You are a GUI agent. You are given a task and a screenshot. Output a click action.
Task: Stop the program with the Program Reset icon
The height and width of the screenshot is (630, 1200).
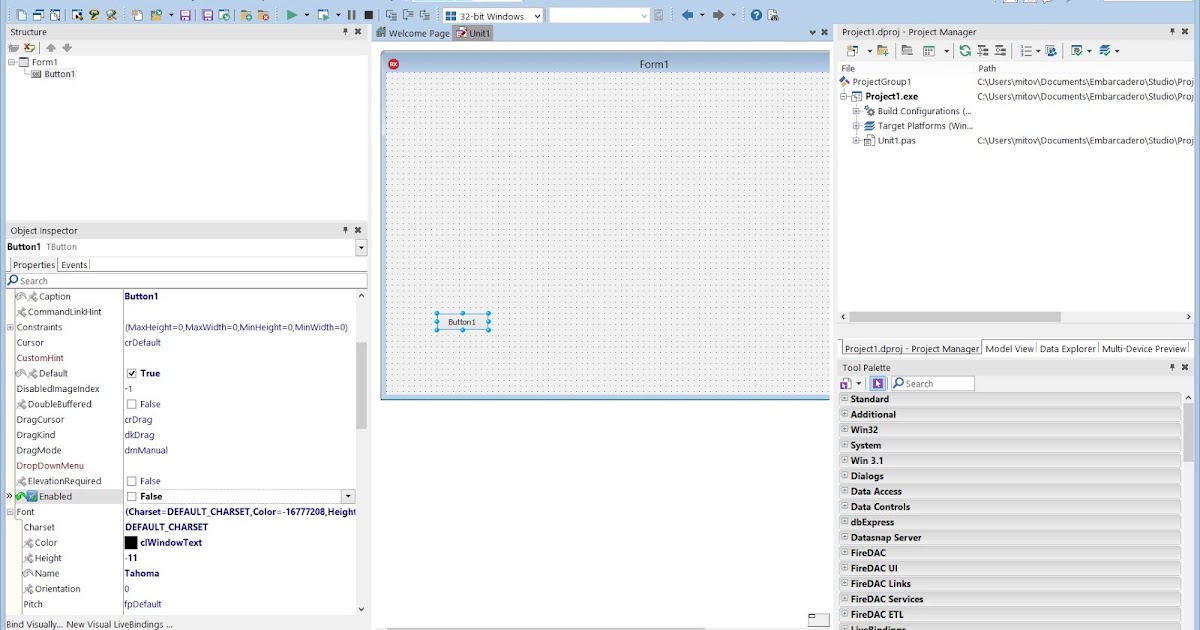[x=368, y=14]
